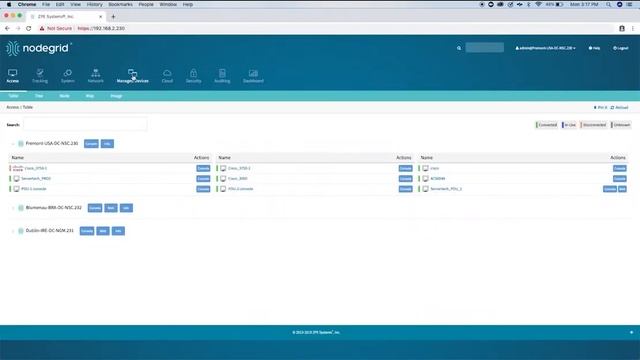Click Web button for Dublin-IRE-DC-NGM.231

tap(103, 231)
